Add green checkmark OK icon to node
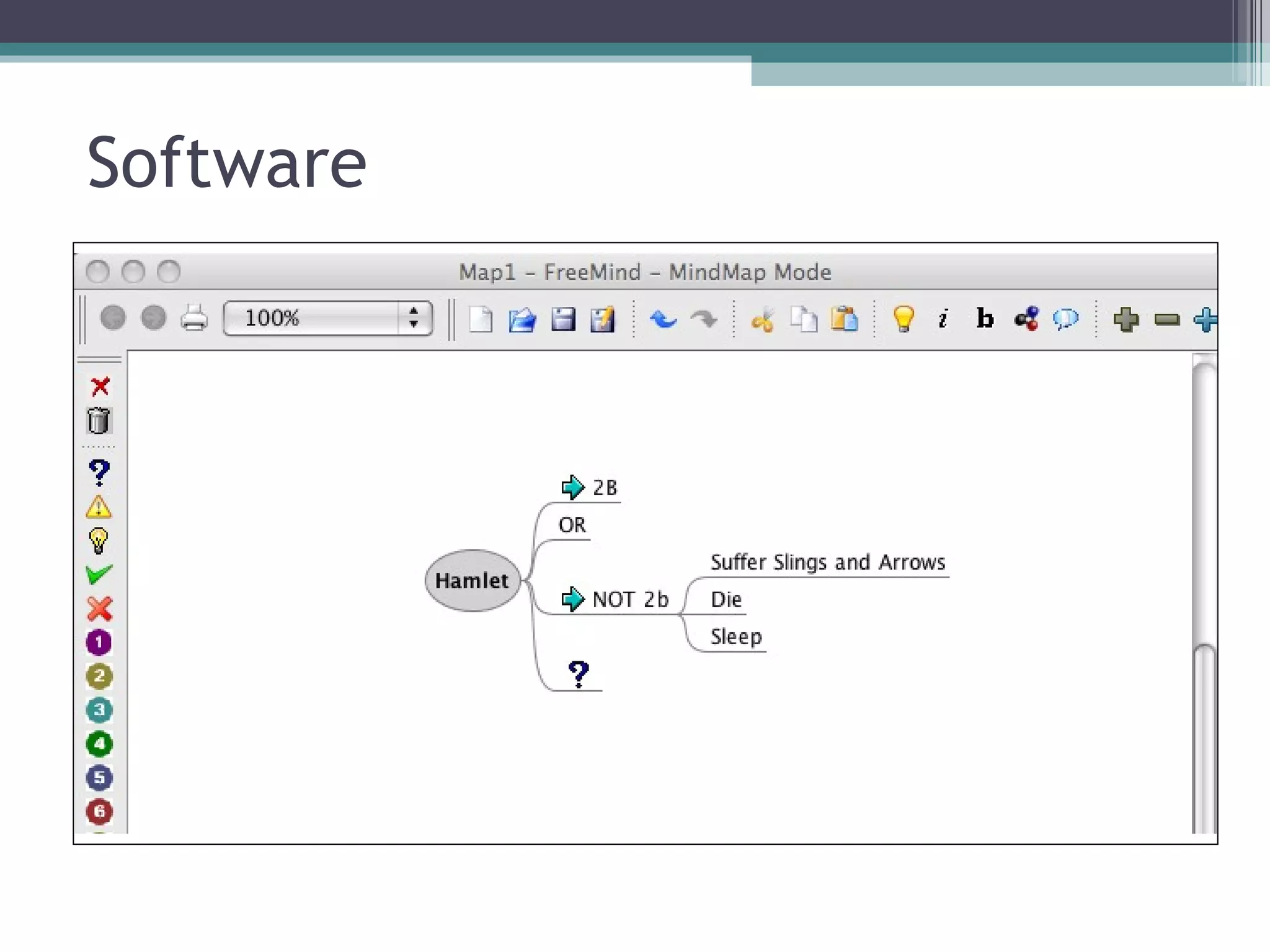Screen dimensions: 1270x952 point(99,575)
